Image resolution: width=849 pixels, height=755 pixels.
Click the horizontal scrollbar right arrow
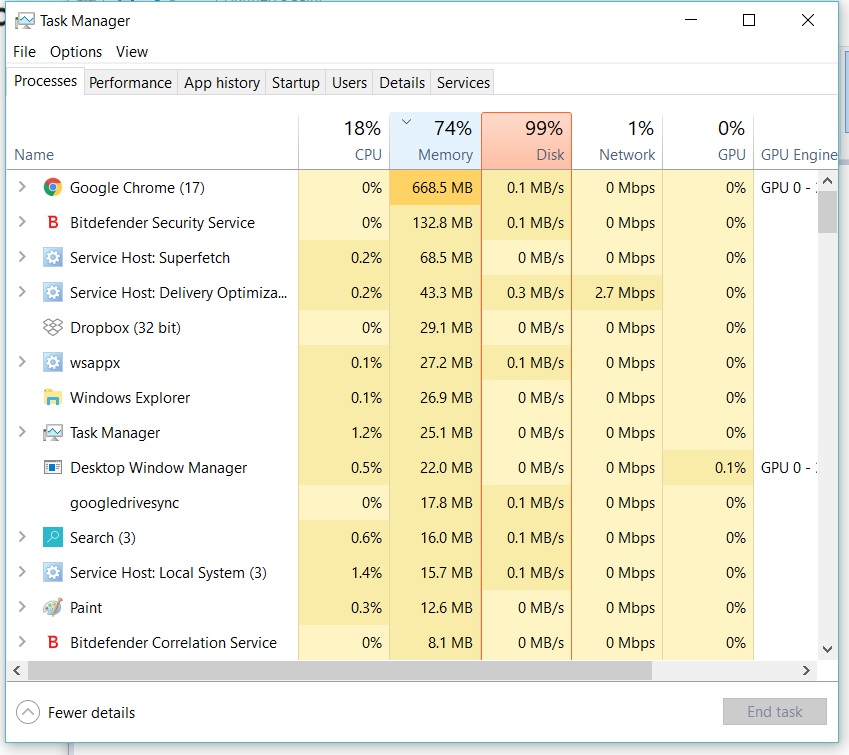[x=806, y=671]
